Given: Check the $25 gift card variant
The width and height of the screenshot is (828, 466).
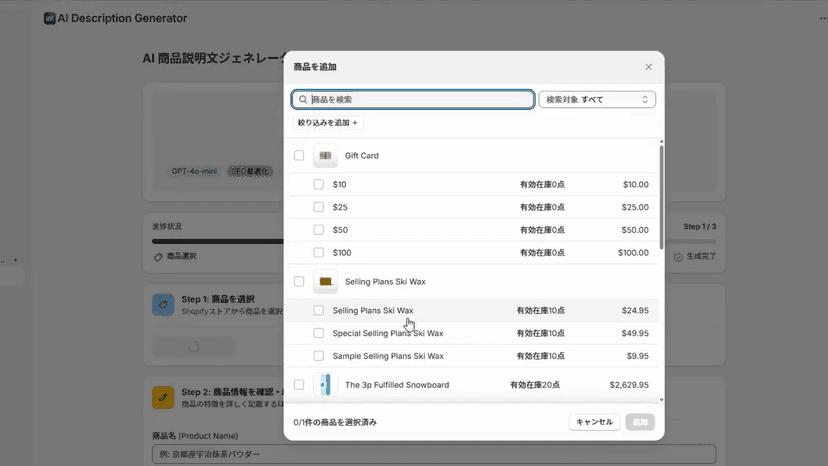Looking at the screenshot, I should pos(318,207).
